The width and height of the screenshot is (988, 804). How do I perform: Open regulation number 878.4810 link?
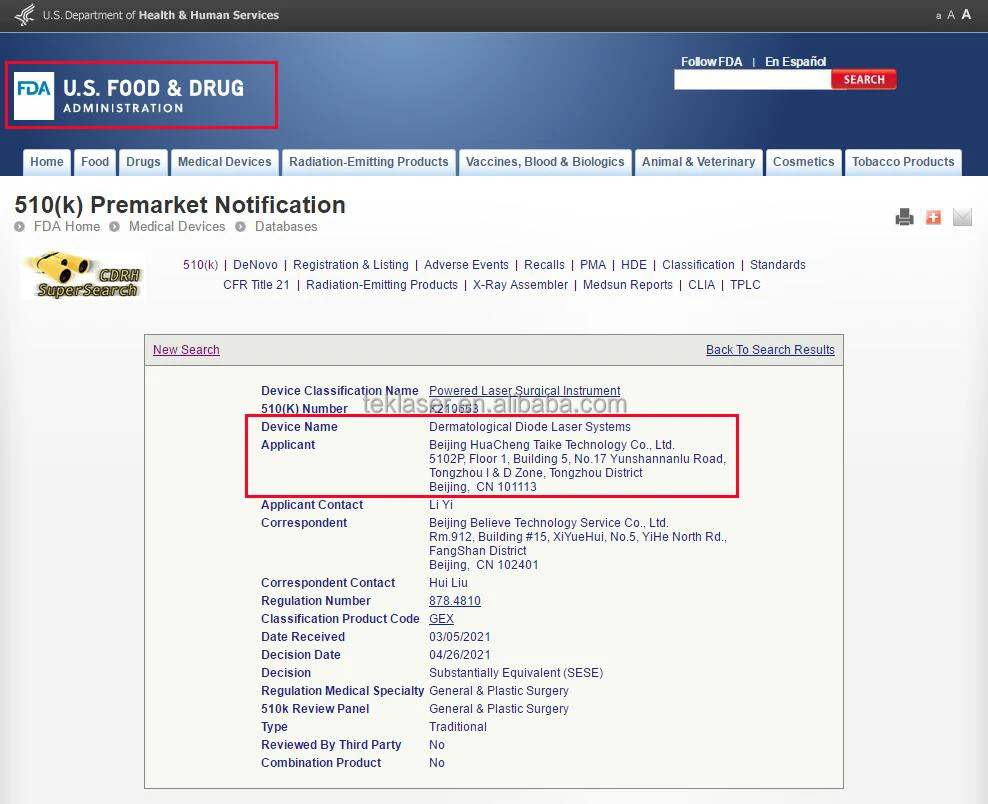(x=455, y=601)
